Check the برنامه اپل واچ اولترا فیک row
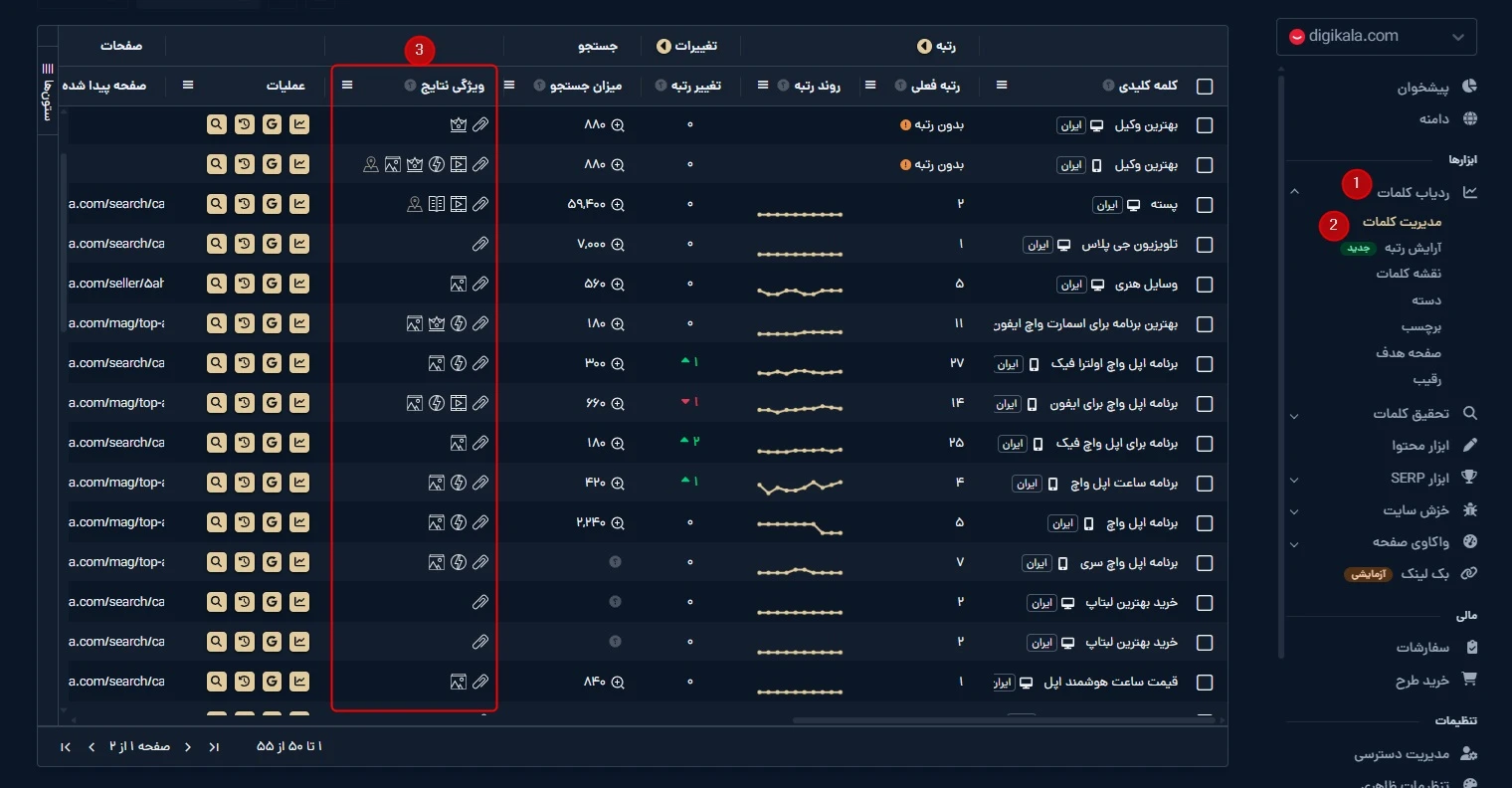Image resolution: width=1512 pixels, height=788 pixels. pos(1205,364)
